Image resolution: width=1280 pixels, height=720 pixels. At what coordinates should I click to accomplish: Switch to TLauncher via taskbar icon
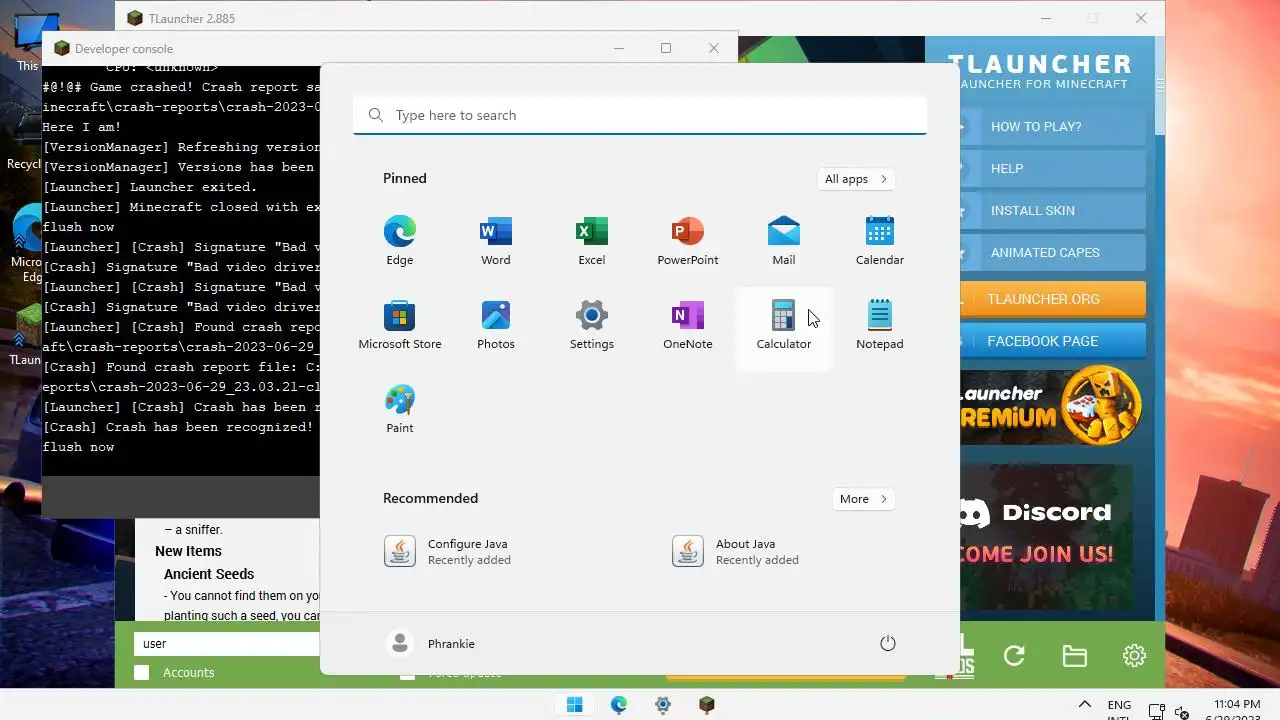707,705
